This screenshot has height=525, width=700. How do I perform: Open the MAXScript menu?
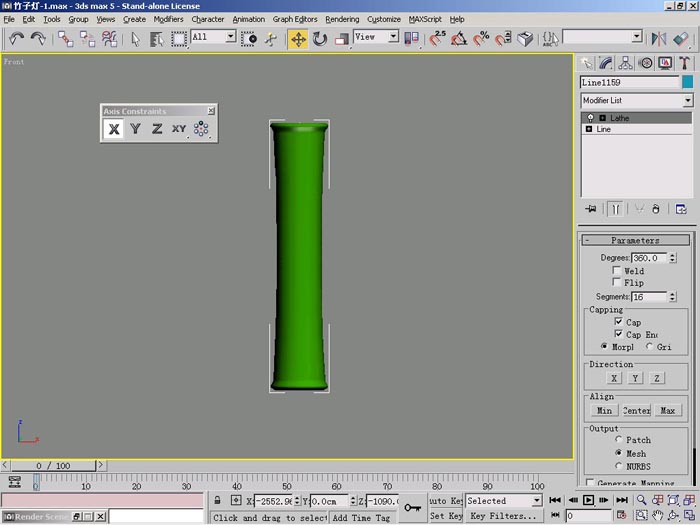(425, 19)
